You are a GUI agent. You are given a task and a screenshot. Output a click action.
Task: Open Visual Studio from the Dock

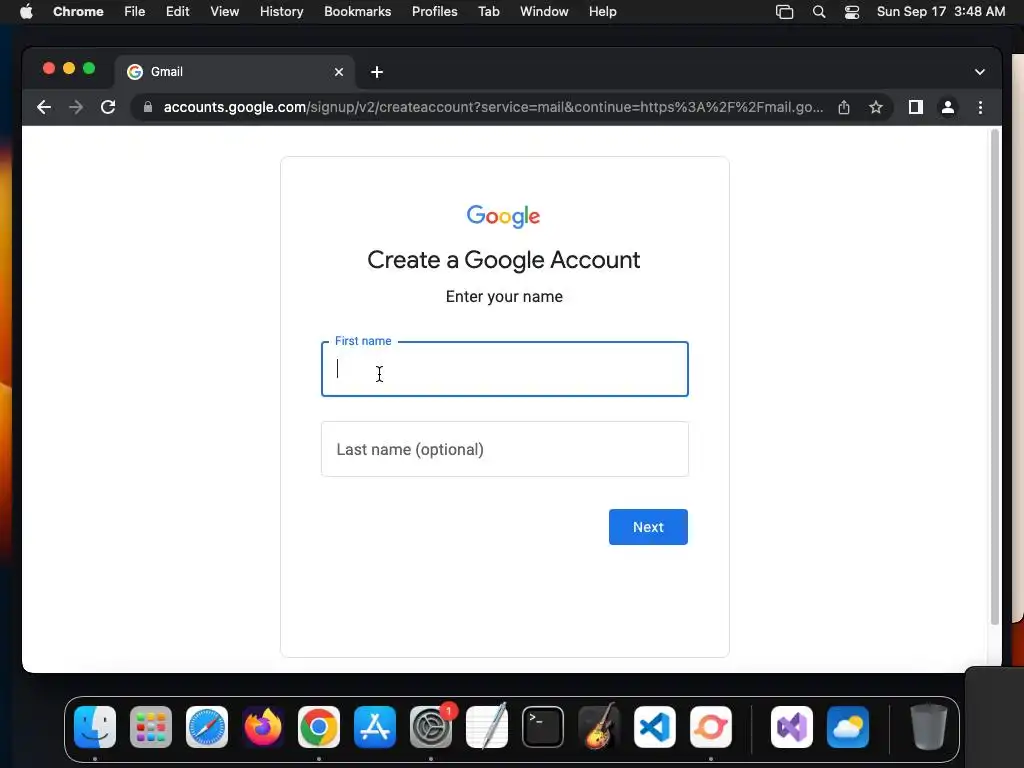[x=792, y=727]
